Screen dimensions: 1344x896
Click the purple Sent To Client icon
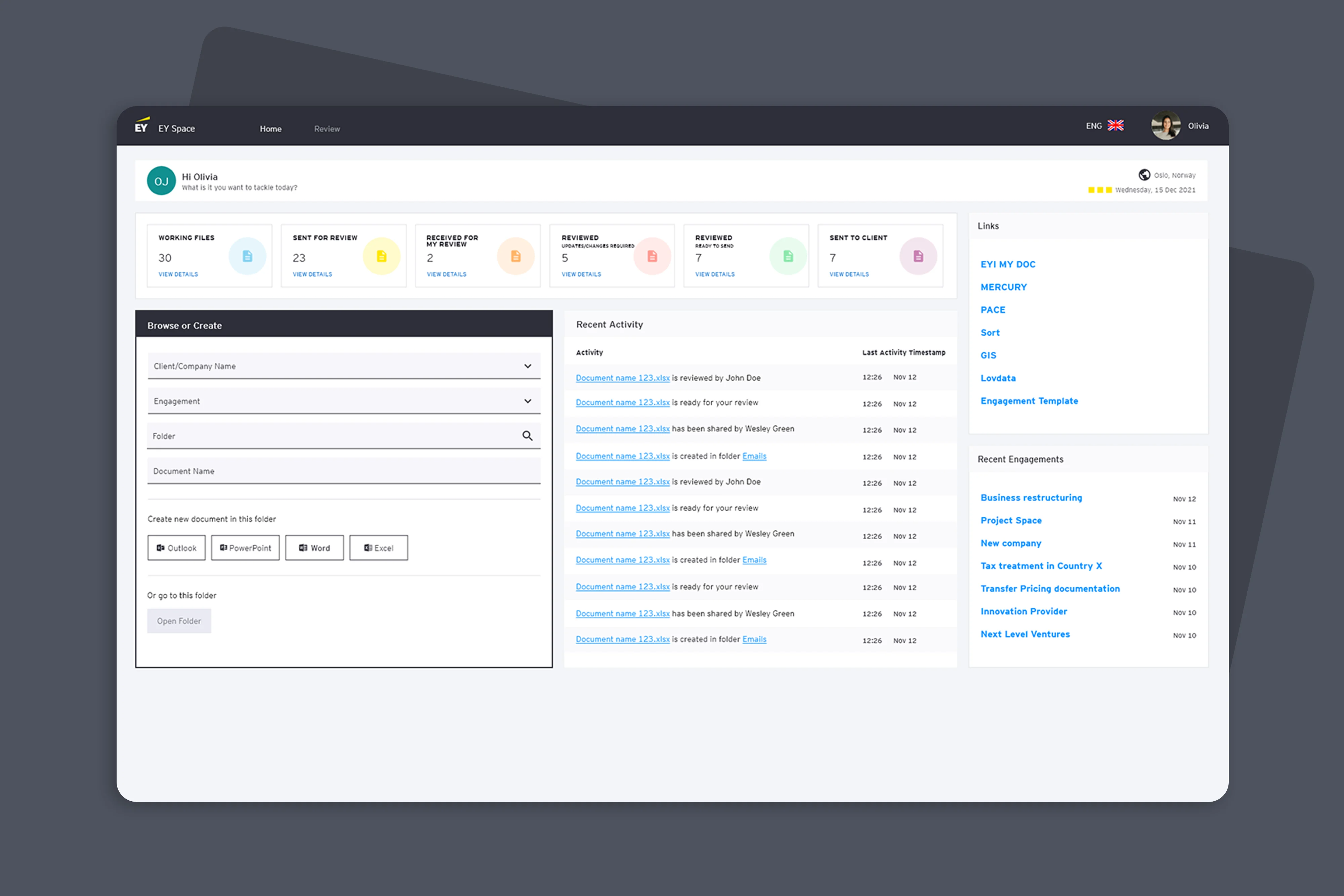(918, 256)
